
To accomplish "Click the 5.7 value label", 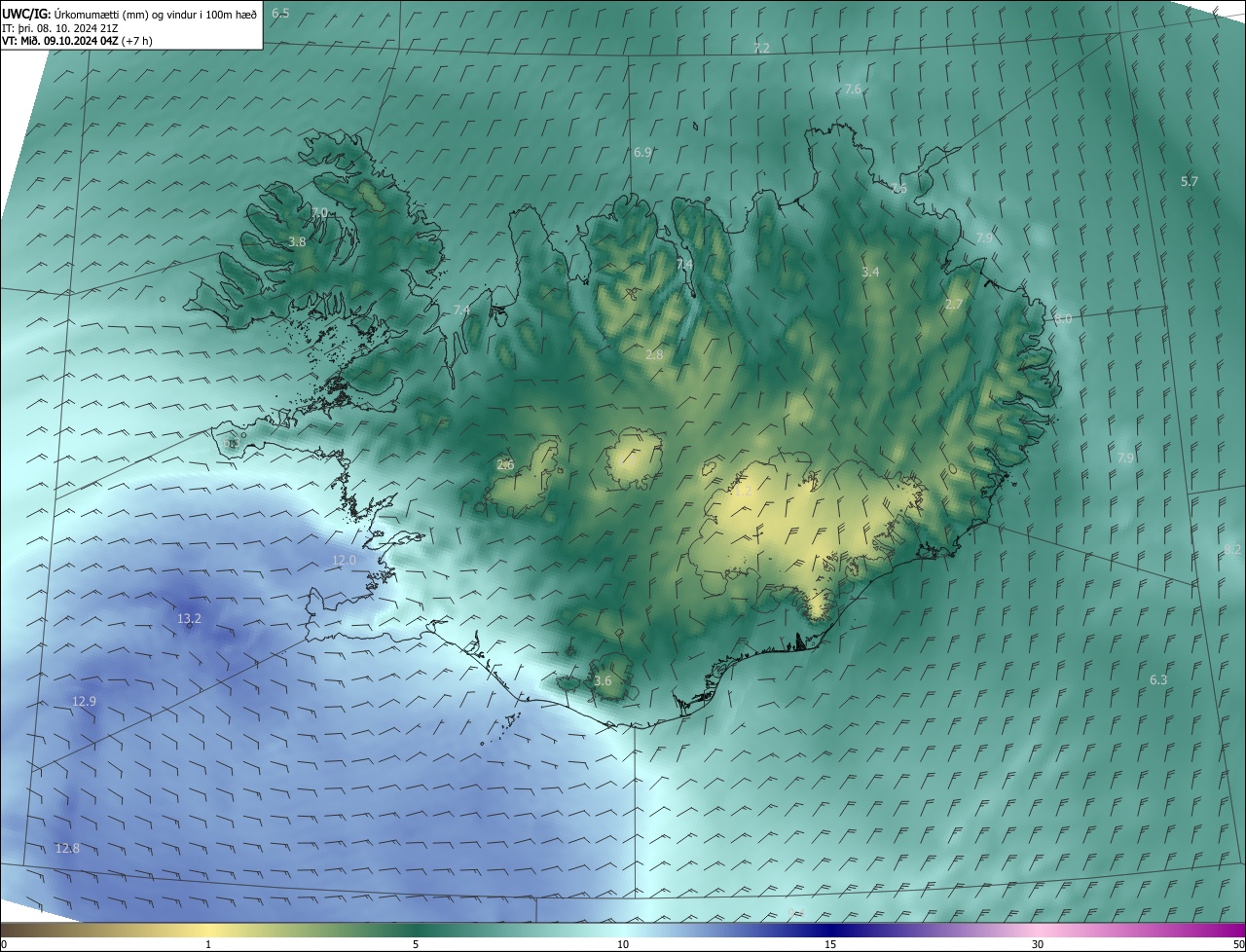I will (1190, 181).
